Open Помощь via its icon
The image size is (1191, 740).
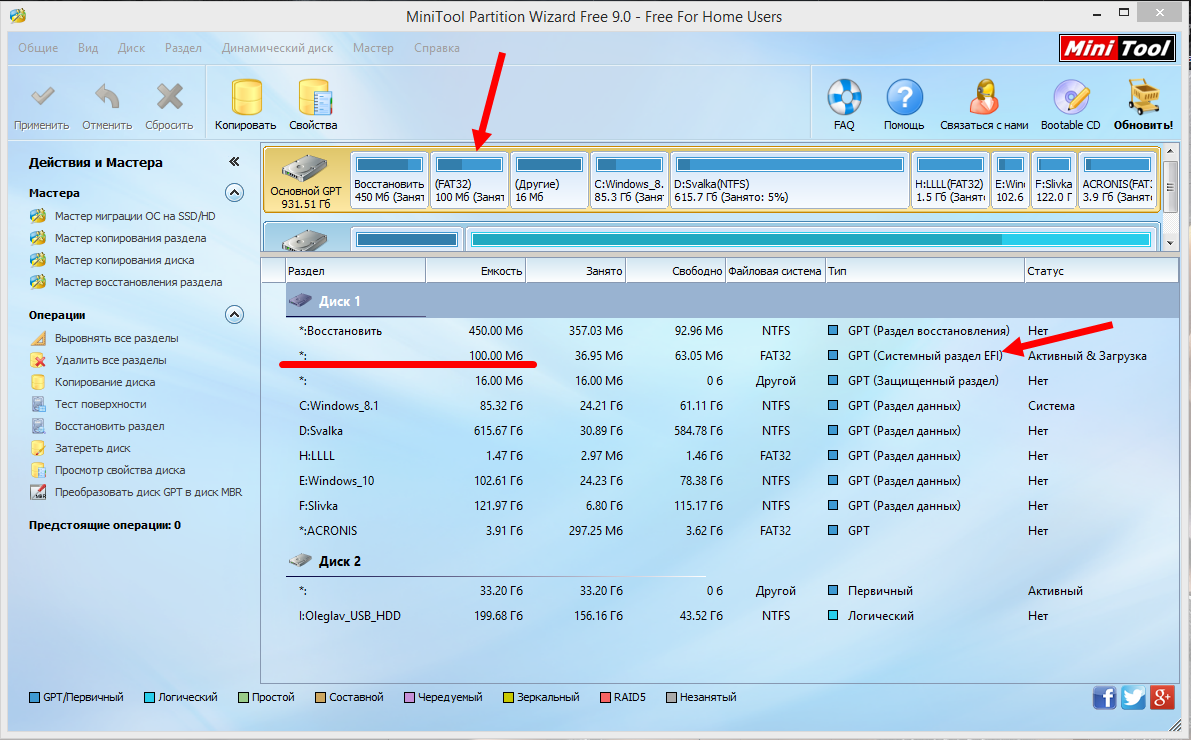(x=903, y=96)
